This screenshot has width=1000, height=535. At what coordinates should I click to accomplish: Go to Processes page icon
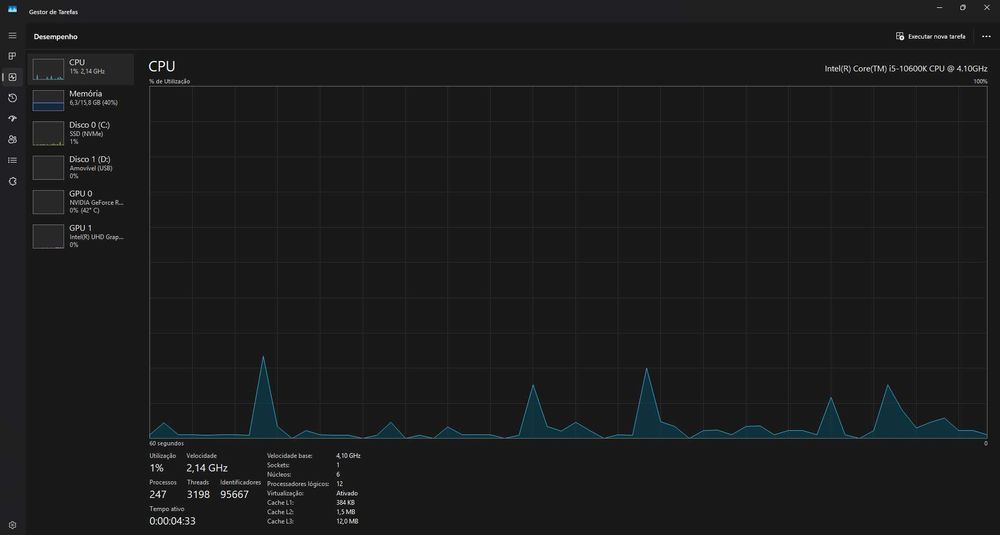click(x=12, y=56)
